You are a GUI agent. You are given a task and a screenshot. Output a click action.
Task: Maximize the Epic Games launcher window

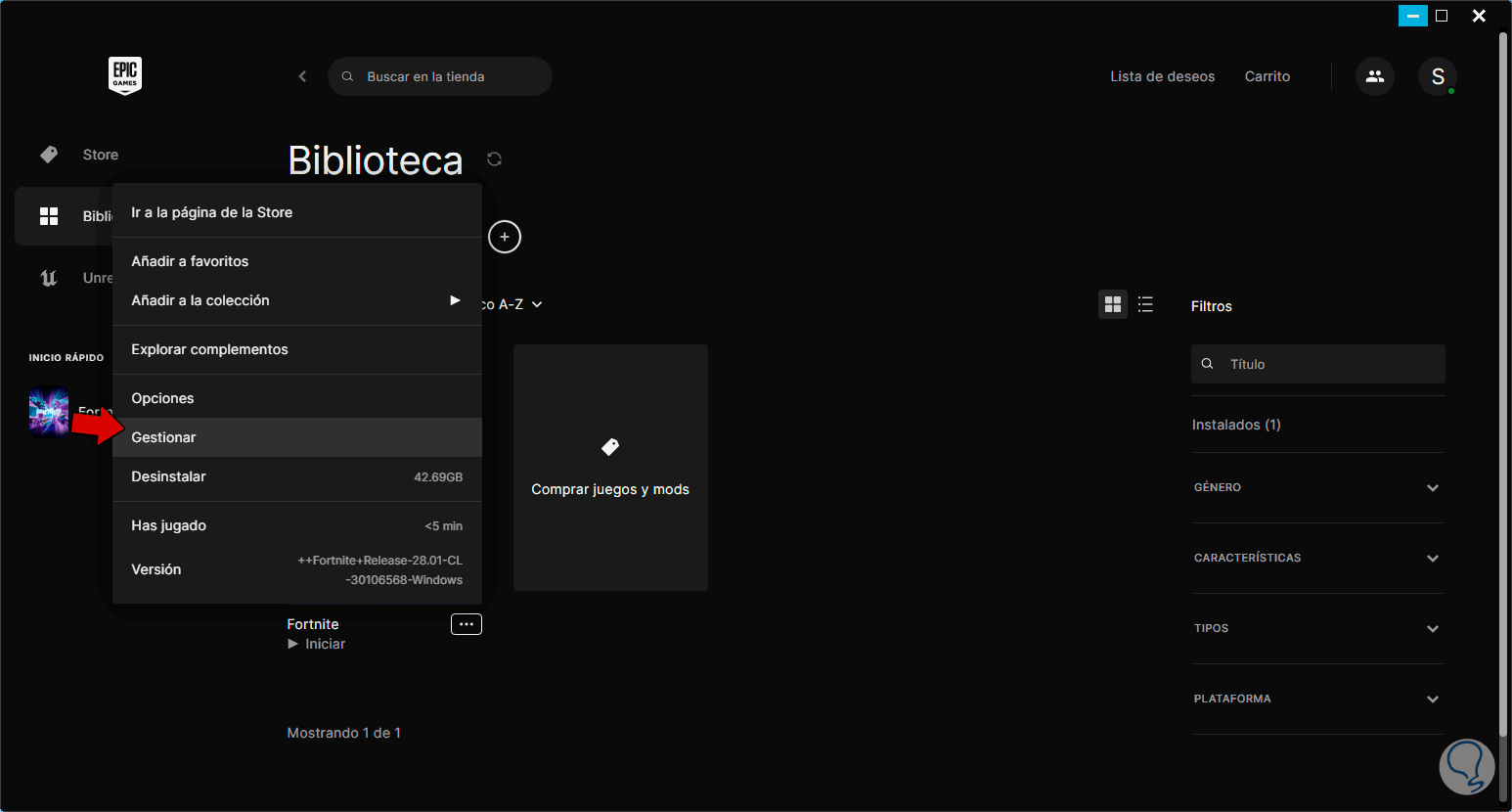click(1442, 16)
